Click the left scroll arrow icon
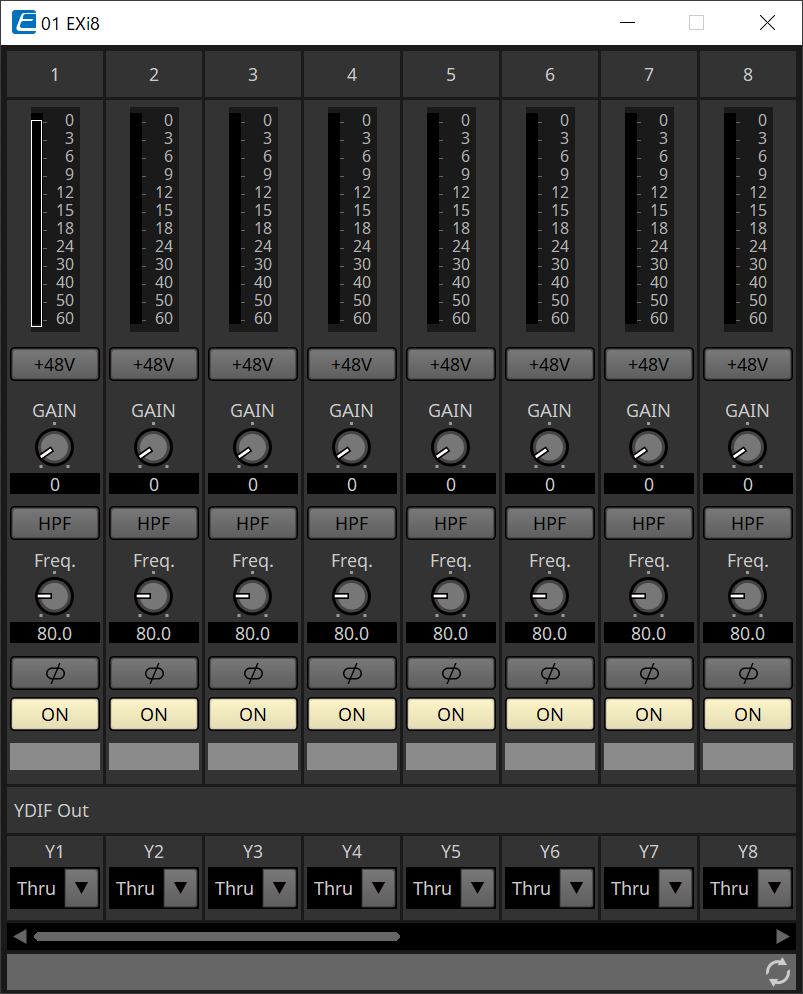 click(18, 936)
